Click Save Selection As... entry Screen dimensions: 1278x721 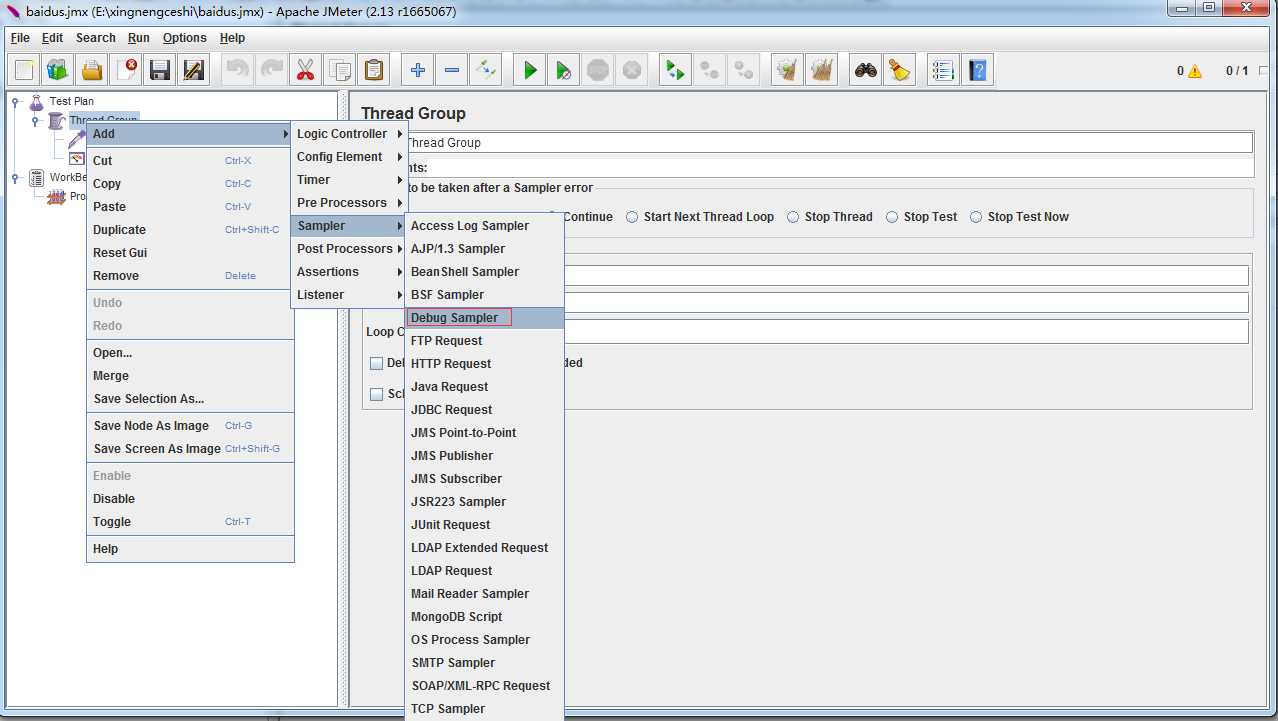pyautogui.click(x=190, y=399)
